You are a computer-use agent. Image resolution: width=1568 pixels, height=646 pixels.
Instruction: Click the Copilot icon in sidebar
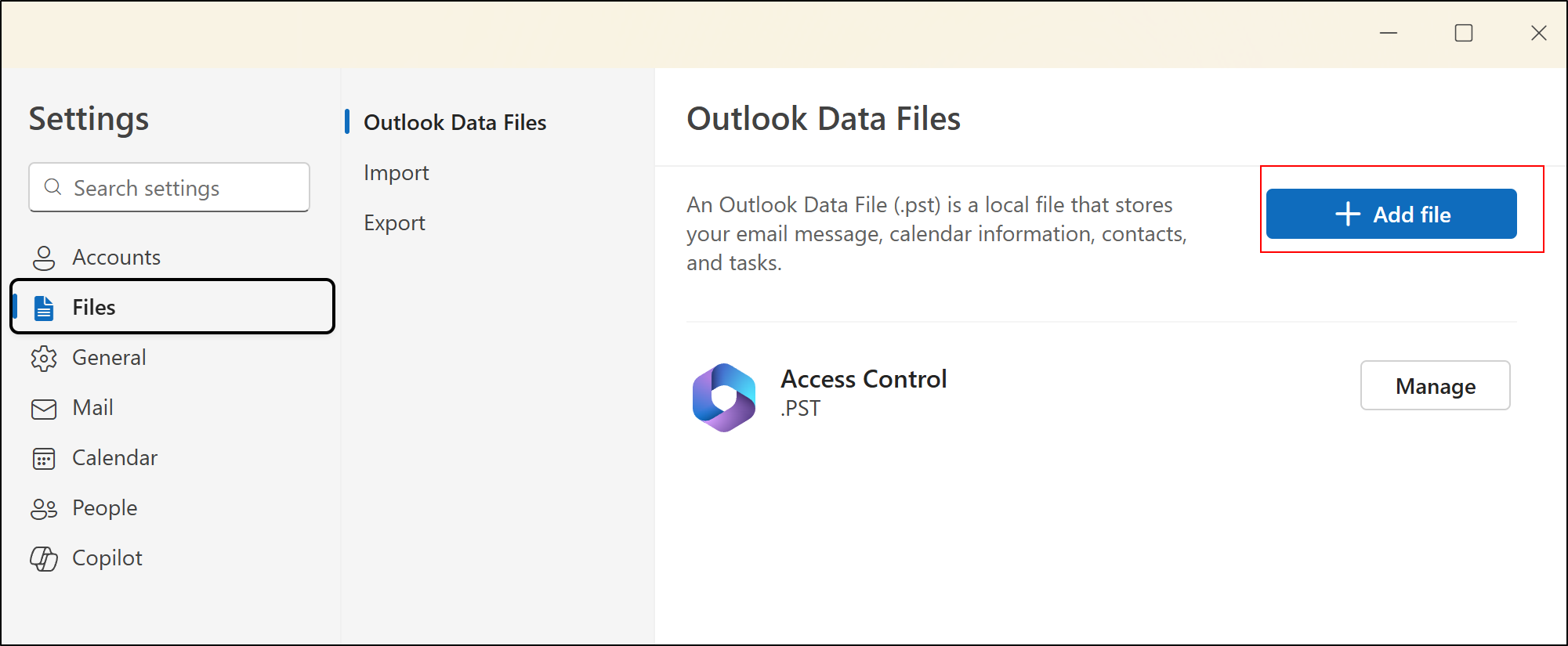click(44, 558)
